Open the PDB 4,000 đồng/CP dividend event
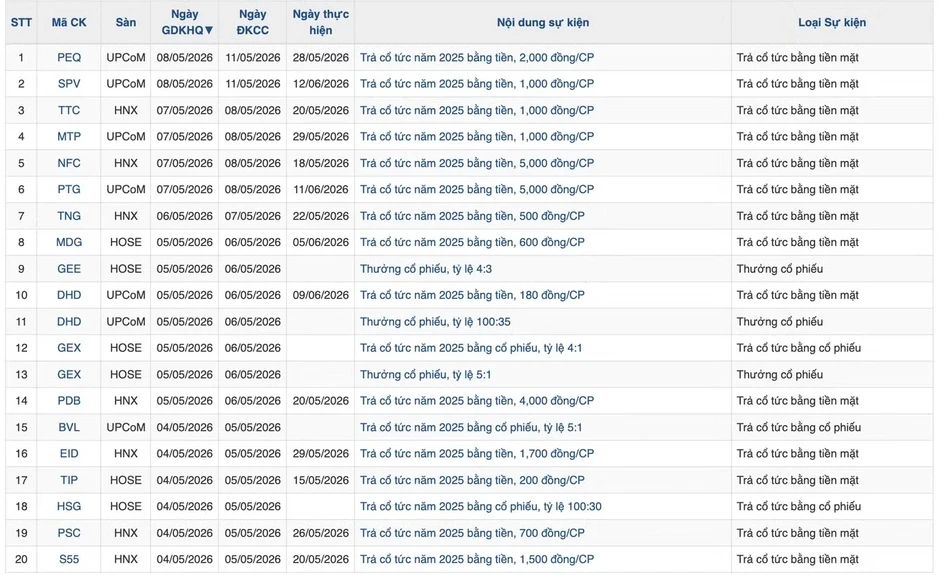Screen dimensions: 939x575 477,401
